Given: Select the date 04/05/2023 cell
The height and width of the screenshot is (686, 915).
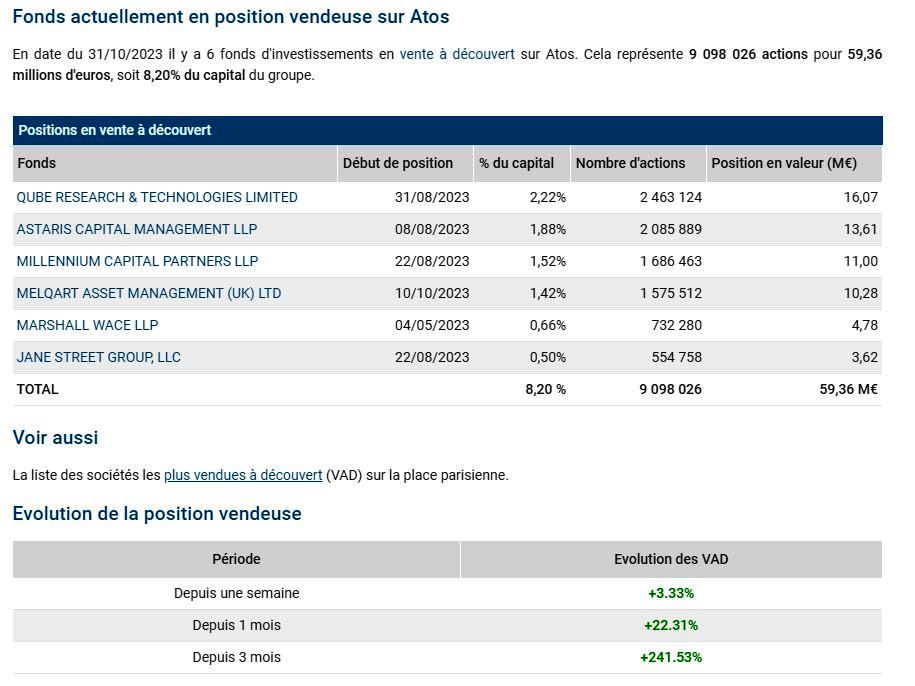Looking at the screenshot, I should click(432, 326).
